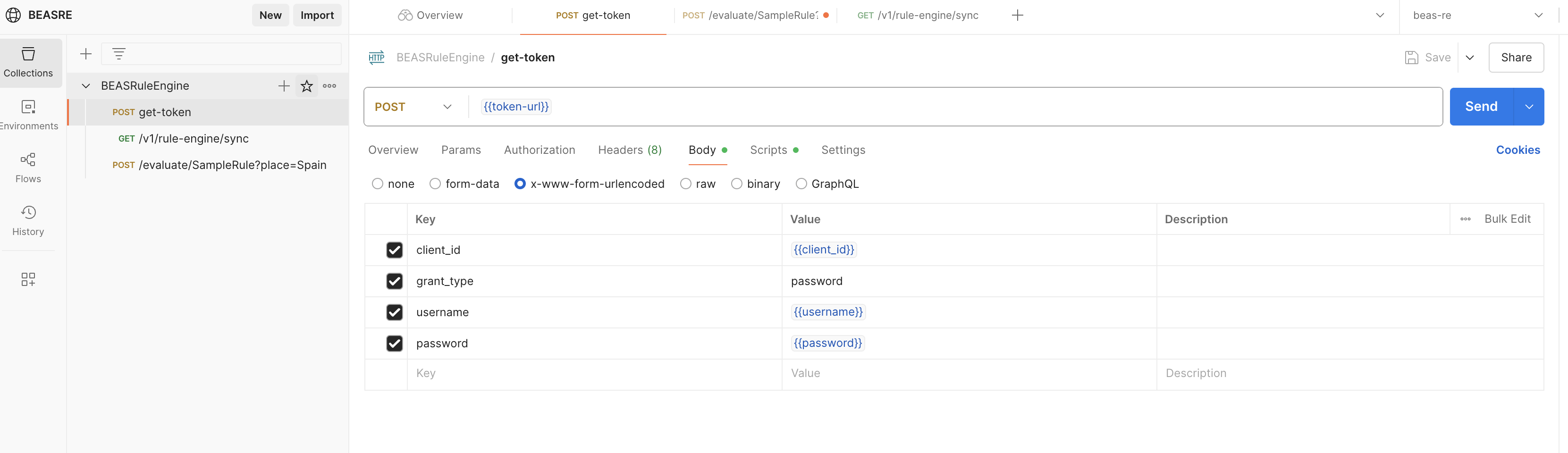Open BEASRuleEngine more actions menu
This screenshot has width=1568, height=453.
329,86
